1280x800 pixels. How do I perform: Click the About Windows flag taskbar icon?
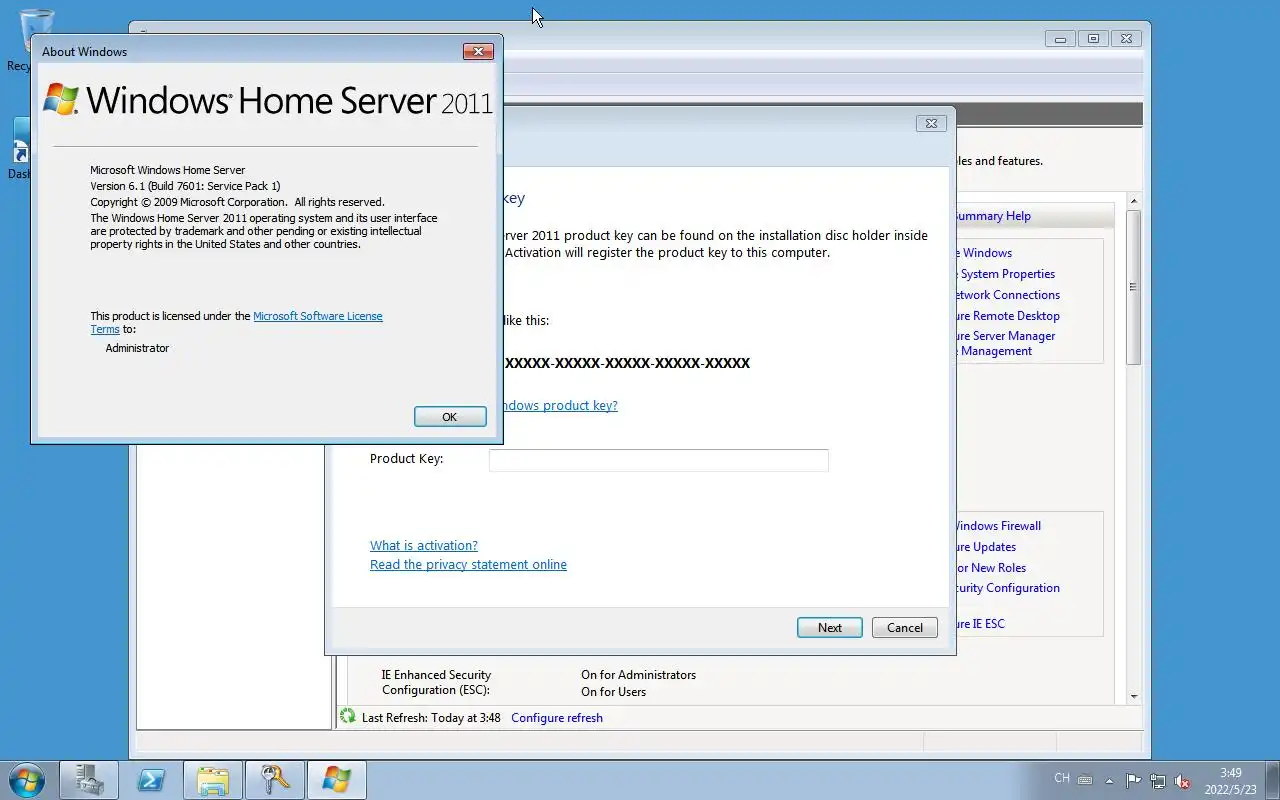pos(337,780)
